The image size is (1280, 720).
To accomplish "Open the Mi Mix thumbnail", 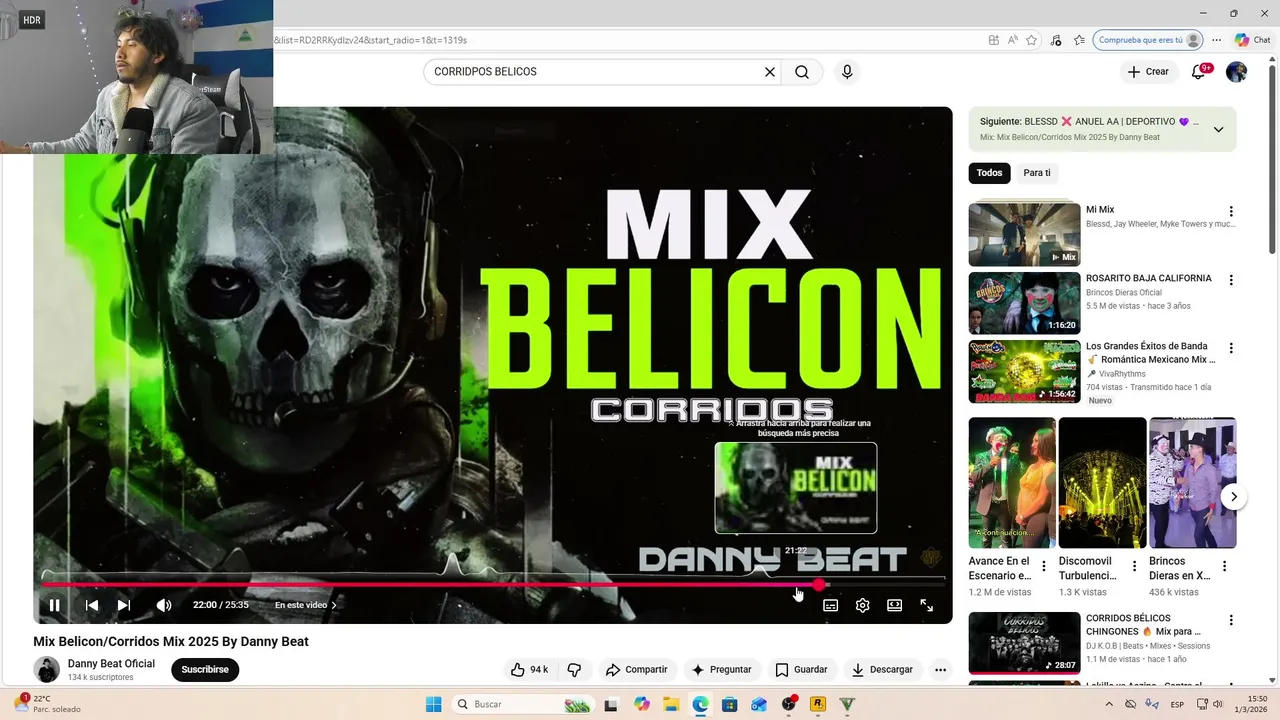I will click(1024, 234).
